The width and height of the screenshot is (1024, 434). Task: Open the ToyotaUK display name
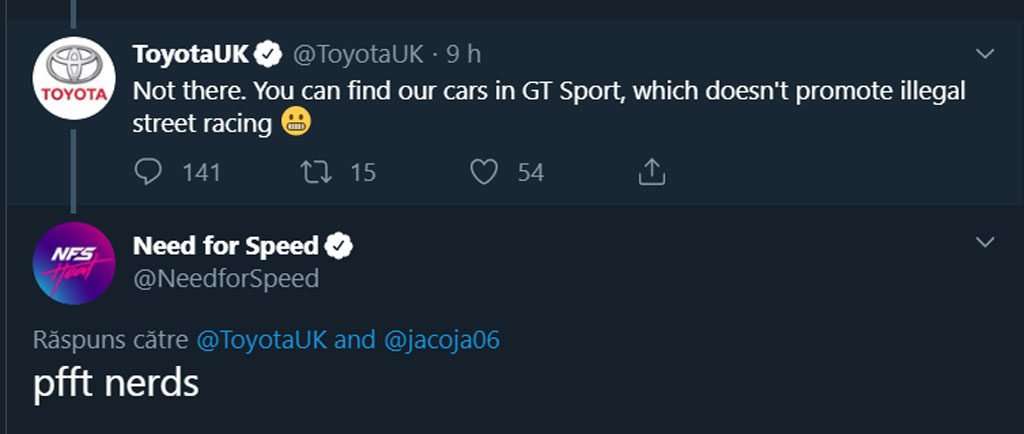(x=191, y=55)
